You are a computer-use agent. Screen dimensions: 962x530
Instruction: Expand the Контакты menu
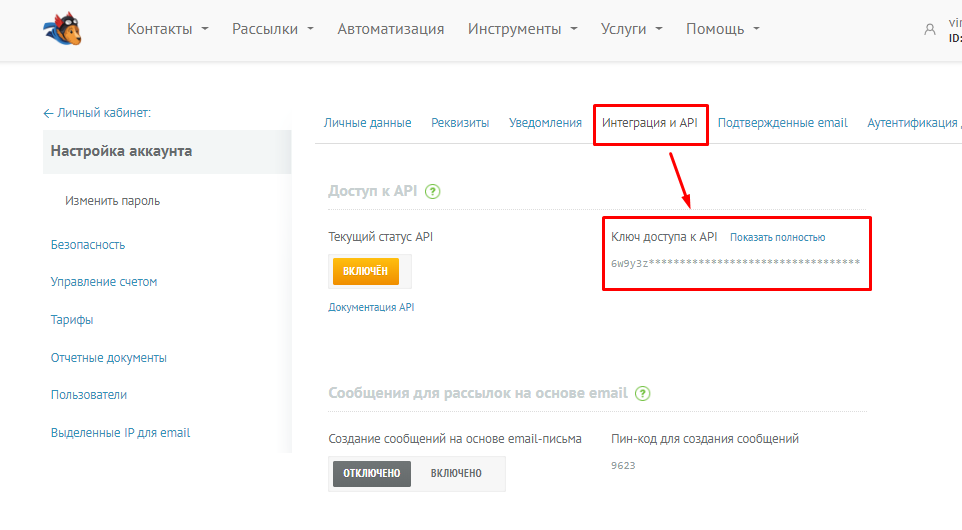[x=167, y=29]
